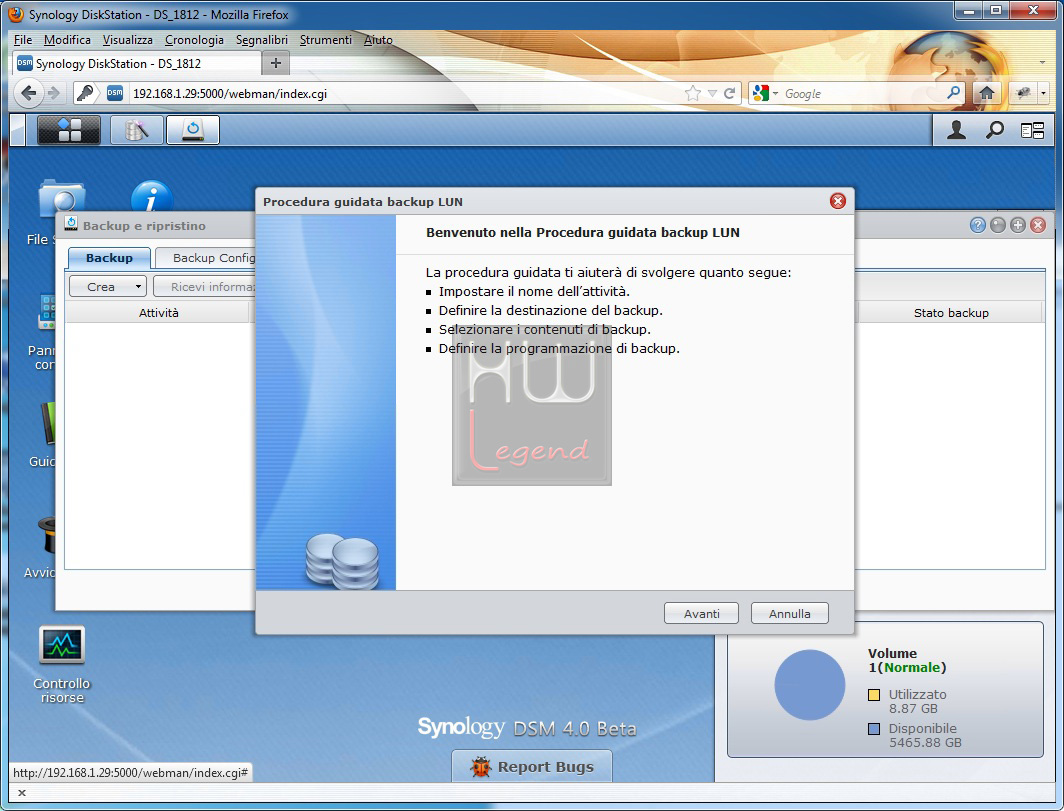
Task: Open the Strumenti menu
Action: [326, 40]
